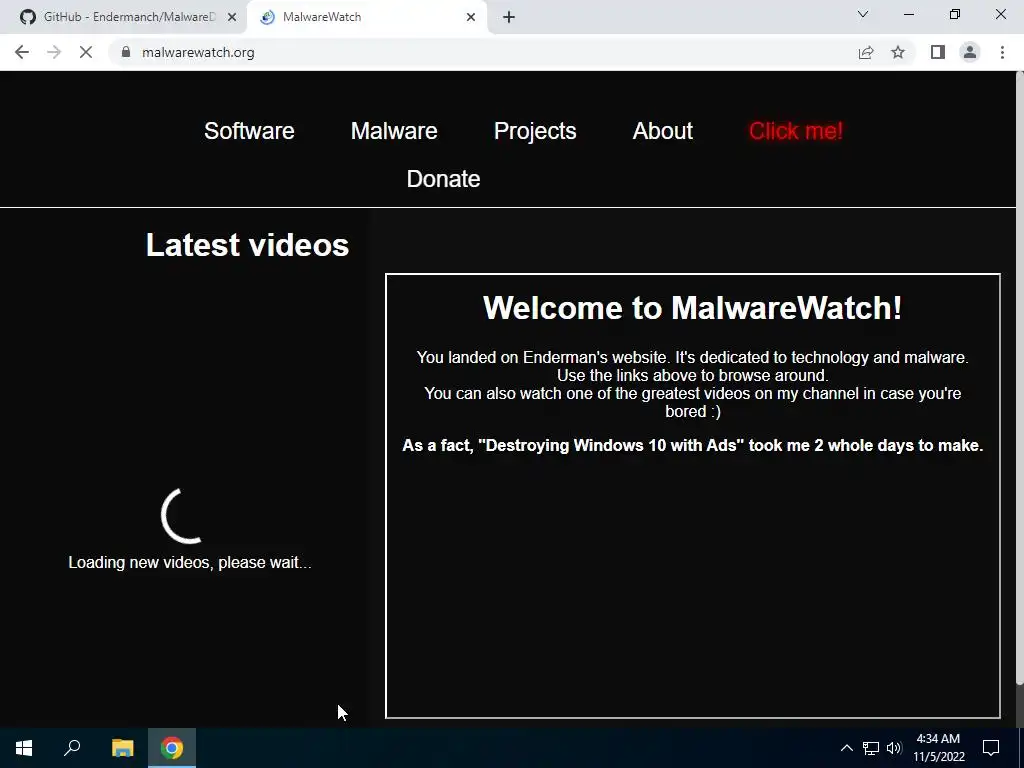Open a new browser tab
The height and width of the screenshot is (768, 1024).
(509, 17)
